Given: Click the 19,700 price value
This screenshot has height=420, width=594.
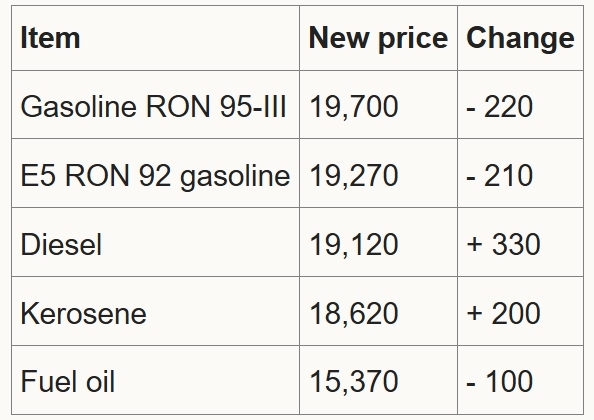Looking at the screenshot, I should coord(353,106).
